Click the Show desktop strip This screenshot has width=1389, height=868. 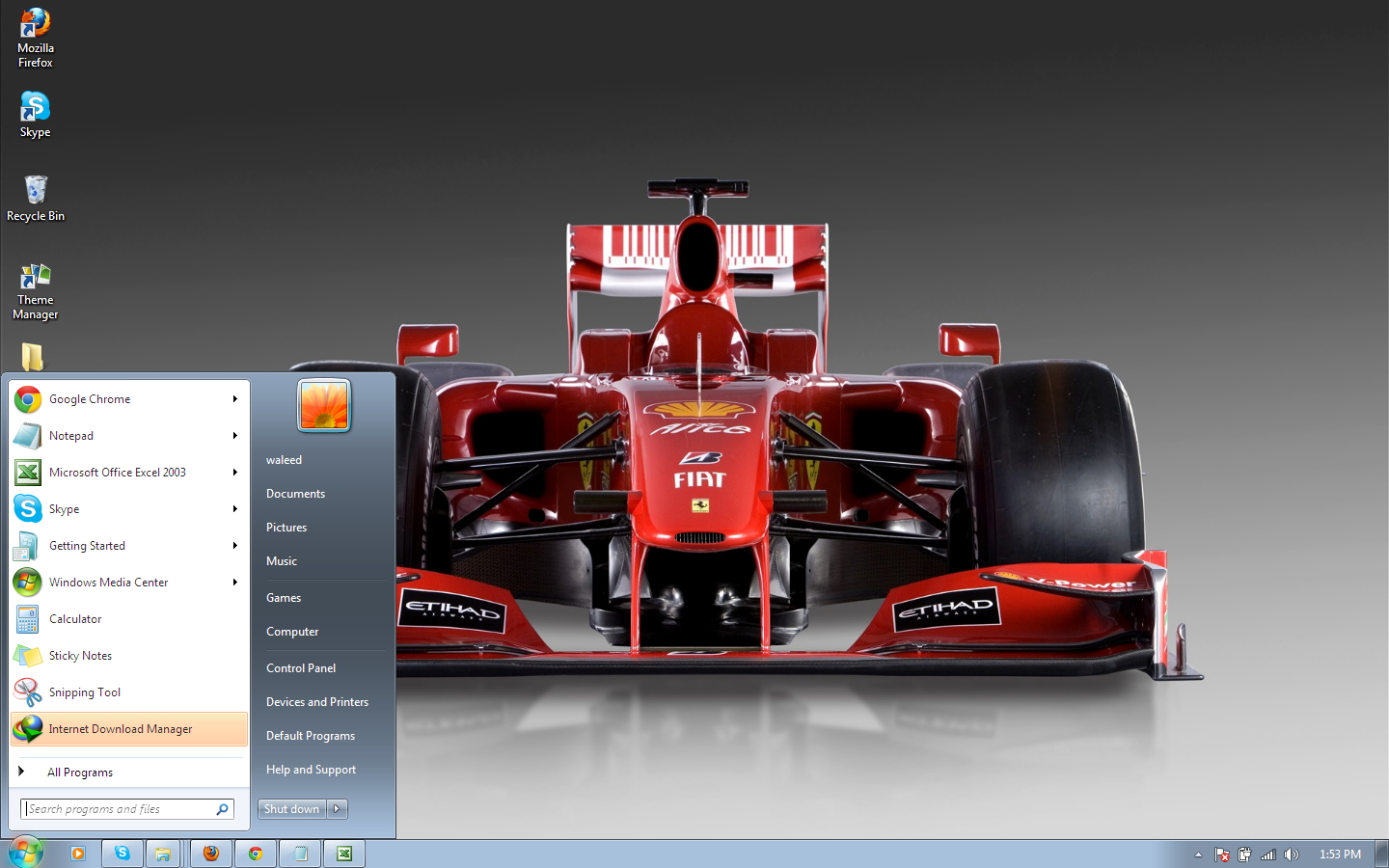[1381, 854]
